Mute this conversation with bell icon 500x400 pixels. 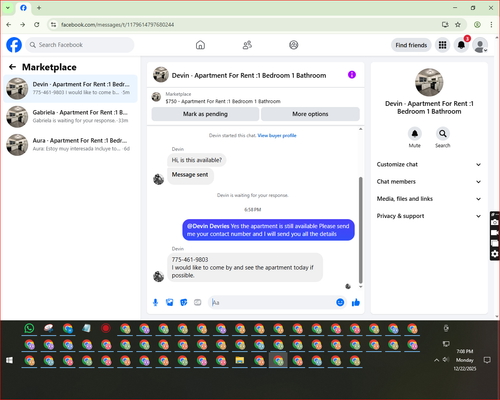tap(415, 134)
